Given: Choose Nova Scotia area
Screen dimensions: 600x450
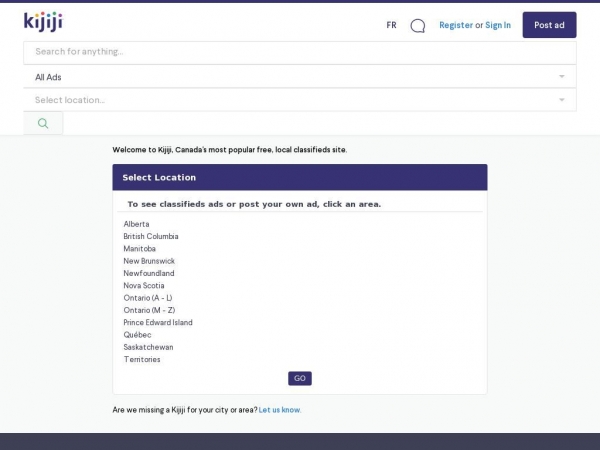Looking at the screenshot, I should (143, 285).
